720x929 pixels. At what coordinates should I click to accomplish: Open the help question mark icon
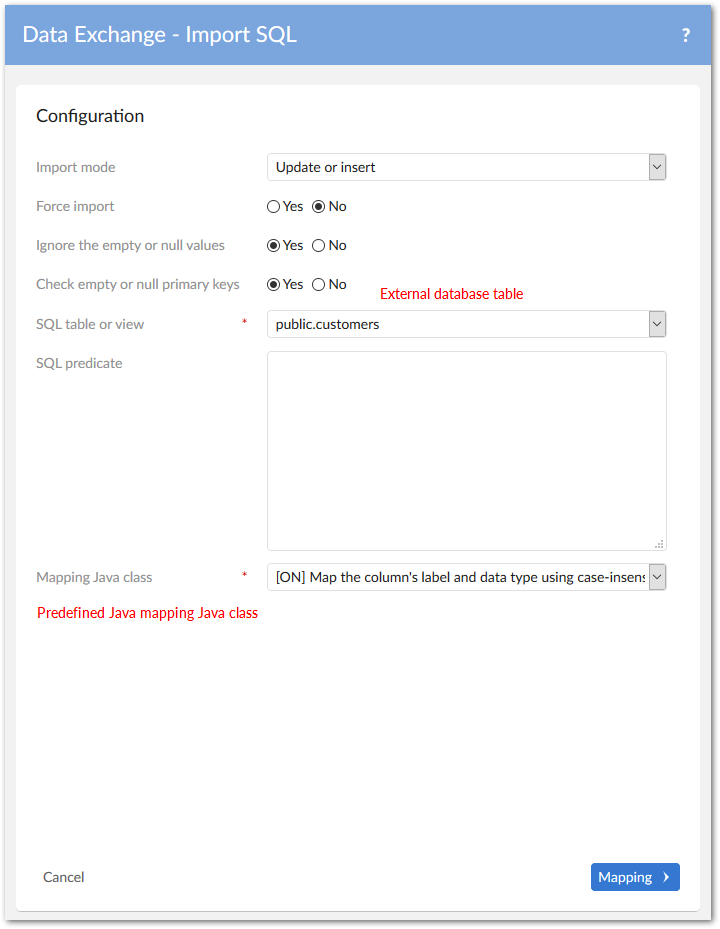[685, 35]
